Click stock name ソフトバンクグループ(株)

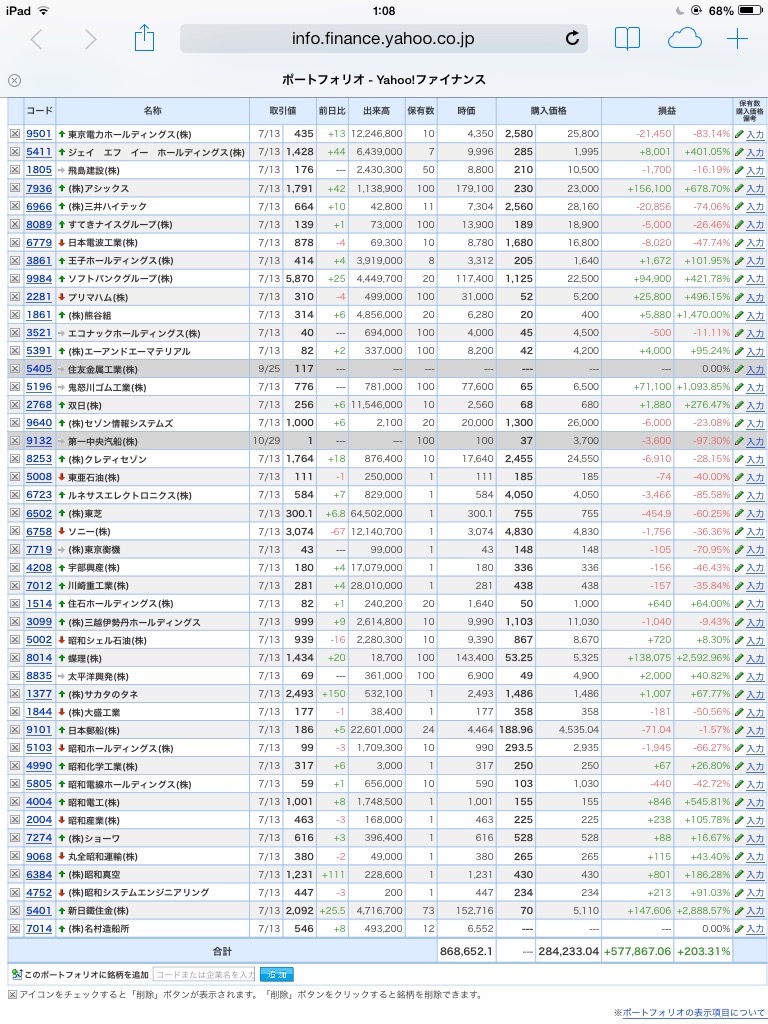[x=121, y=279]
